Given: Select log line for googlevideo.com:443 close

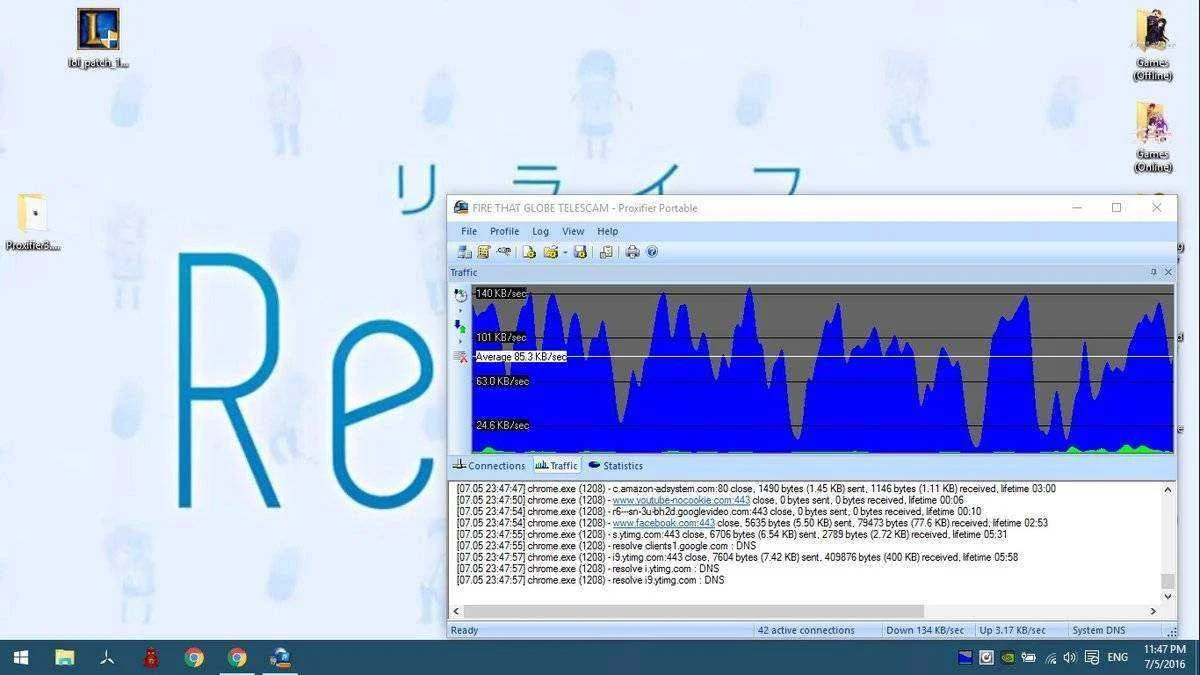Looking at the screenshot, I should coord(719,512).
